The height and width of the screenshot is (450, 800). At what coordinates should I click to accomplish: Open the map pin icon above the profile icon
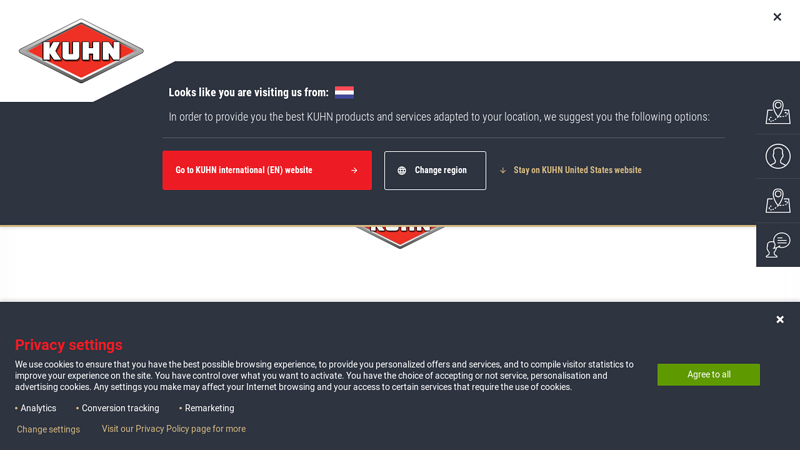click(778, 112)
